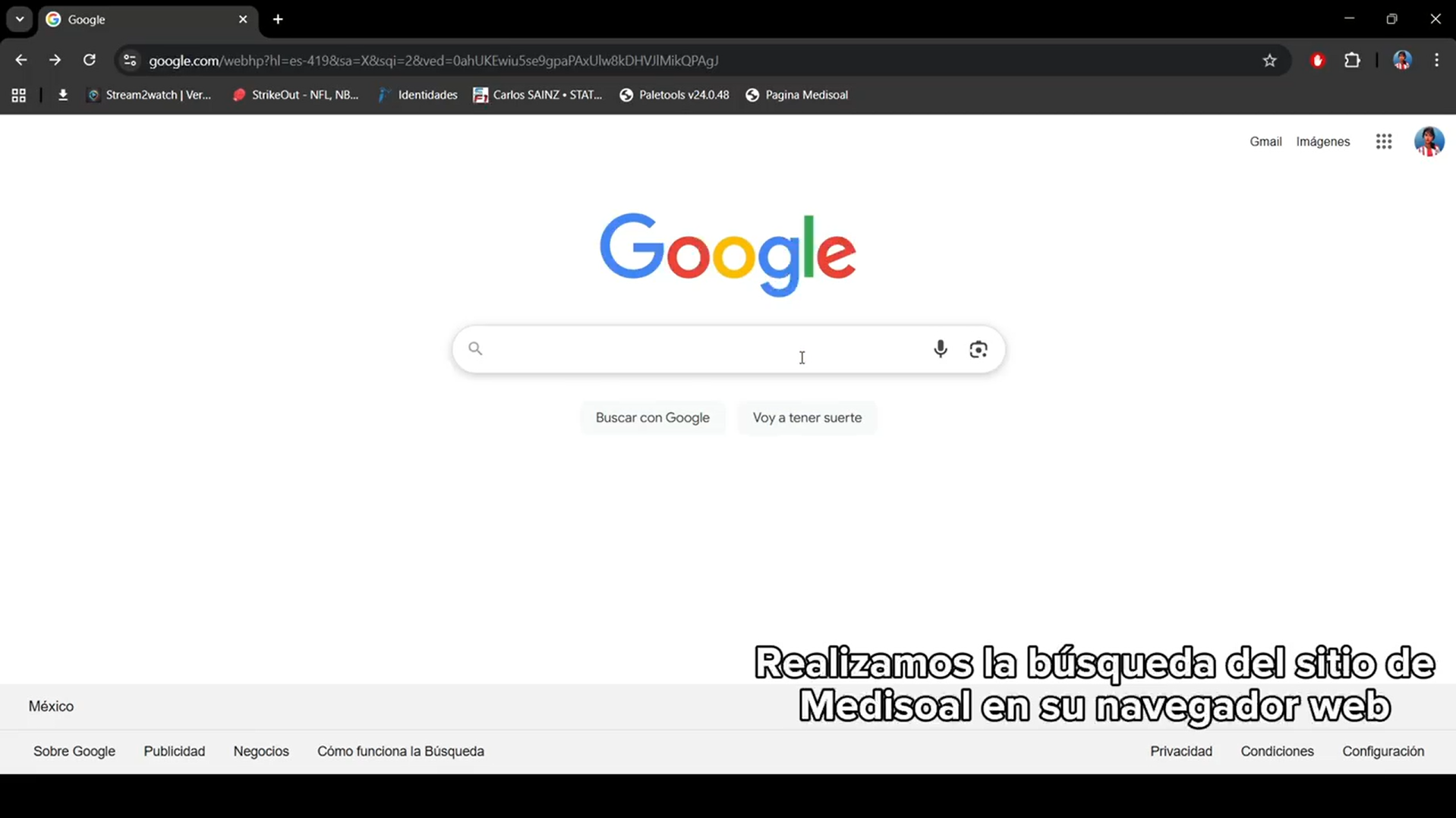
Task: Click Voy a tener suerte button
Action: (807, 418)
